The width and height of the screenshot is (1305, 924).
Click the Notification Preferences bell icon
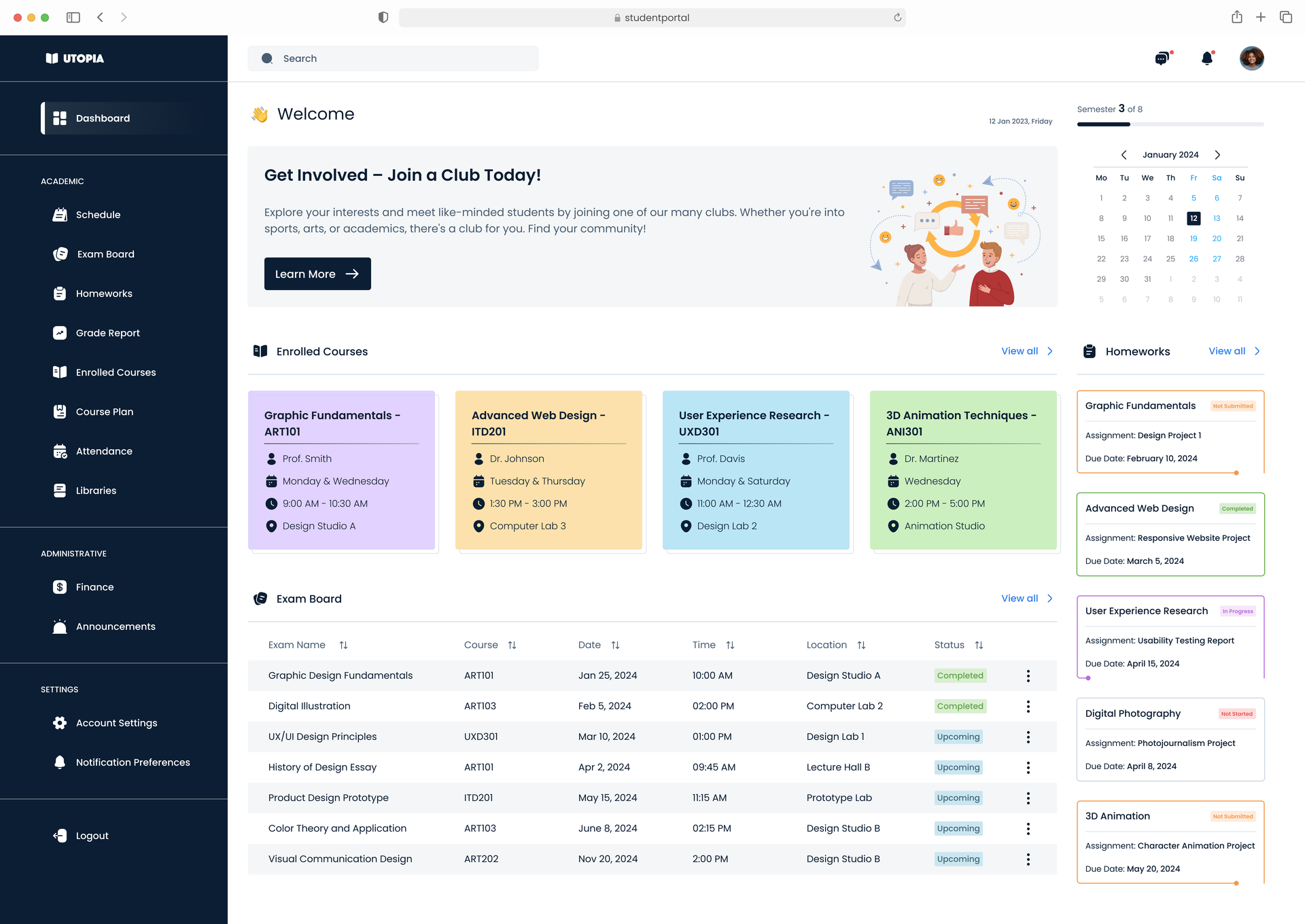60,762
